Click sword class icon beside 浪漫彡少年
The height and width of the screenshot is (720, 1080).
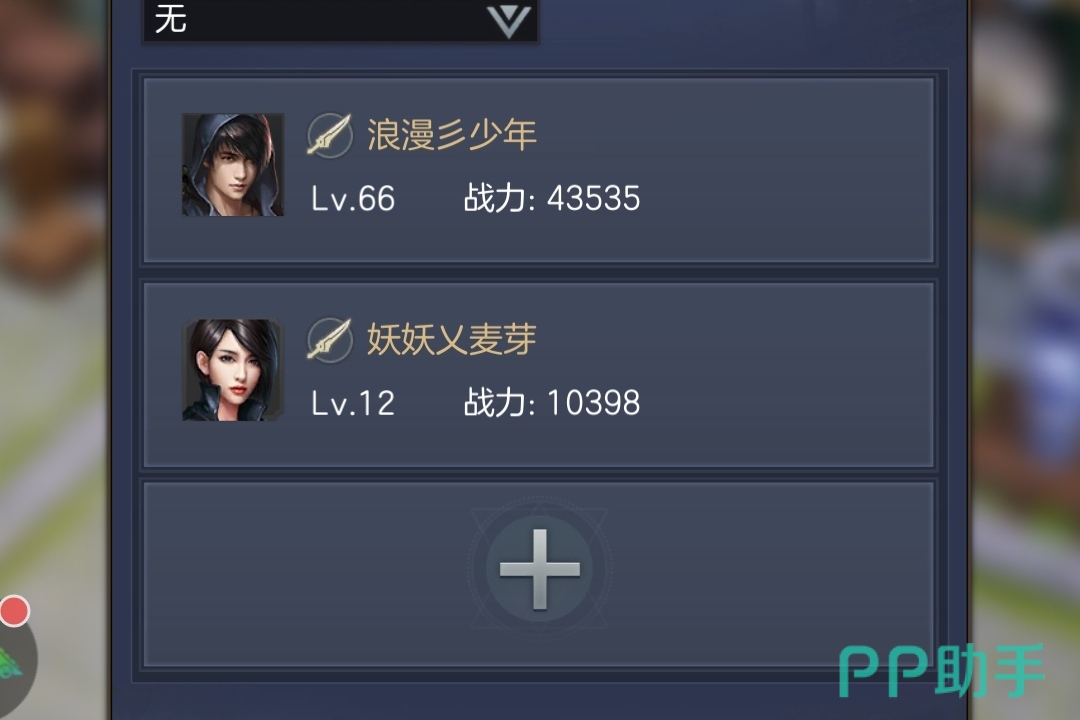click(329, 135)
